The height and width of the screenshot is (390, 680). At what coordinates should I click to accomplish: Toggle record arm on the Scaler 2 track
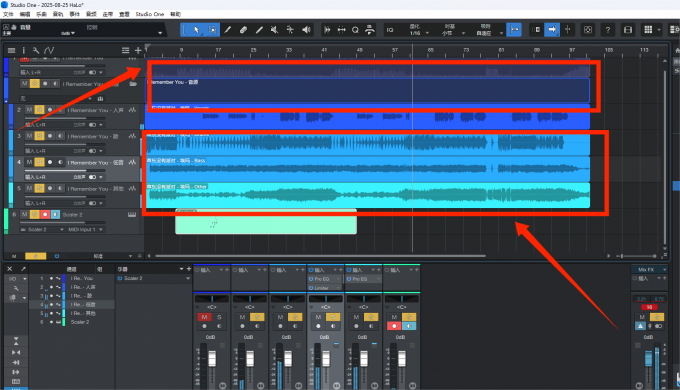click(x=45, y=215)
